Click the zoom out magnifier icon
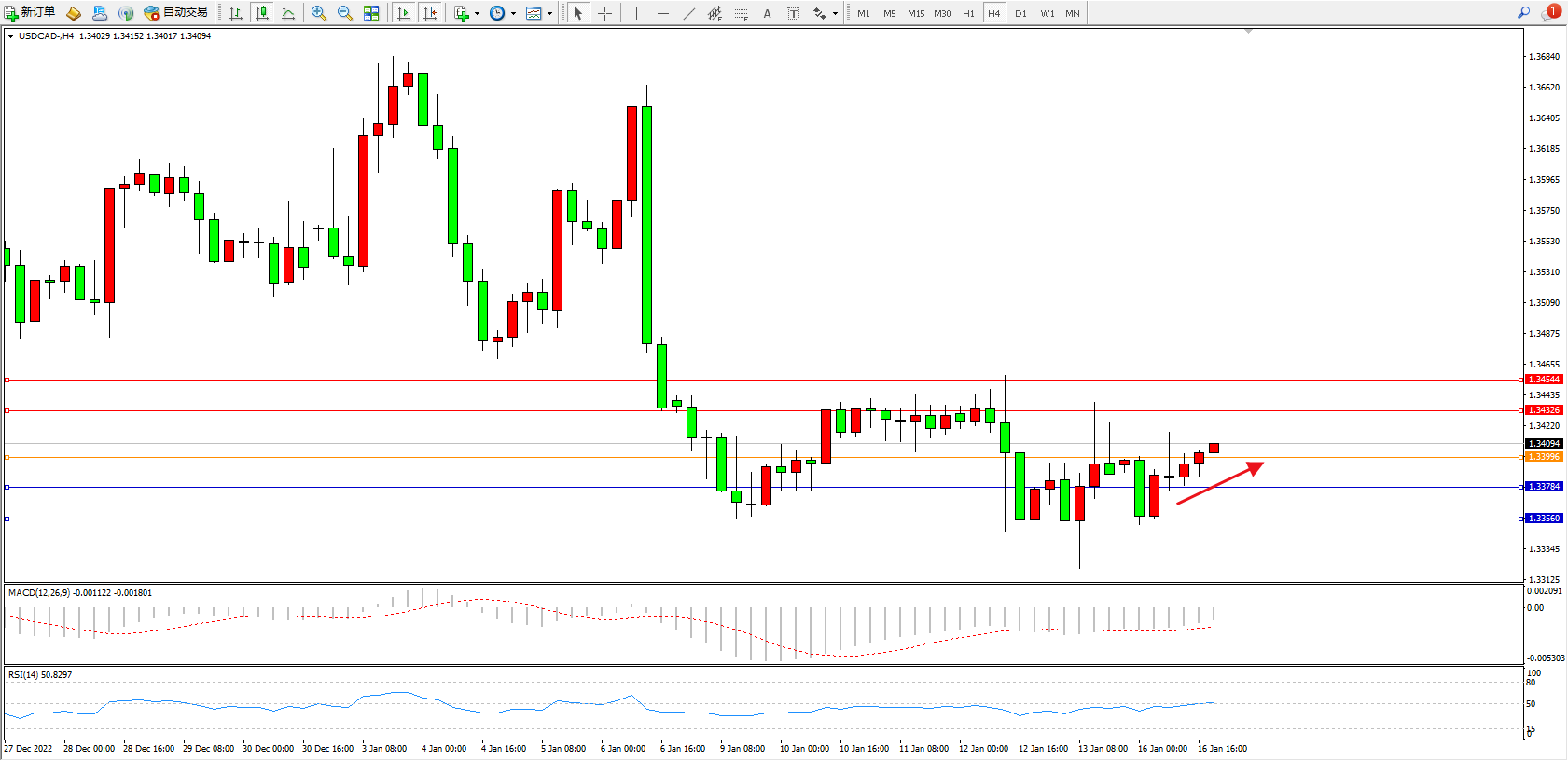The width and height of the screenshot is (1568, 761). 344,13
